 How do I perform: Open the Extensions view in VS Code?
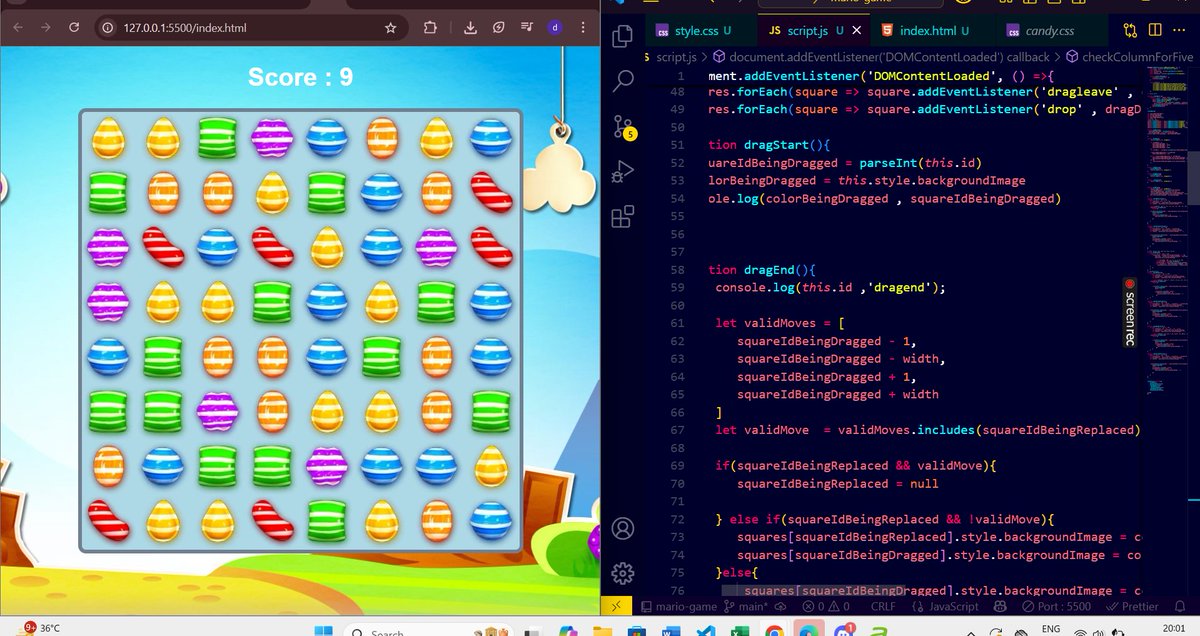click(x=622, y=217)
